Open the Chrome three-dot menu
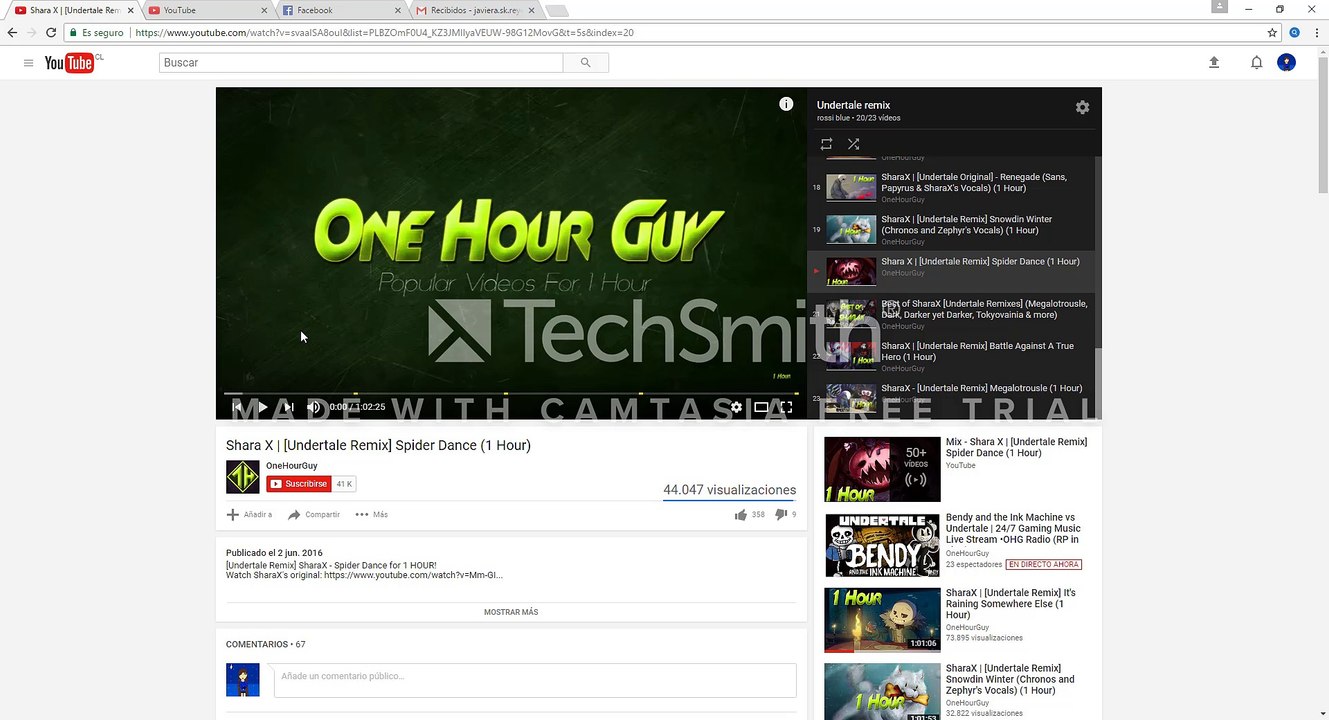This screenshot has width=1329, height=720. (x=1315, y=32)
